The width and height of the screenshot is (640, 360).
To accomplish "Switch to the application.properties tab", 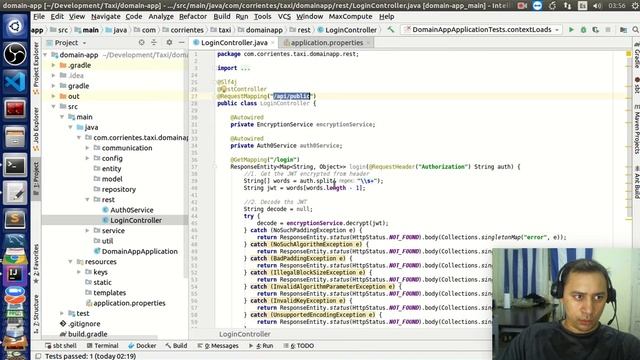I will pyautogui.click(x=327, y=42).
